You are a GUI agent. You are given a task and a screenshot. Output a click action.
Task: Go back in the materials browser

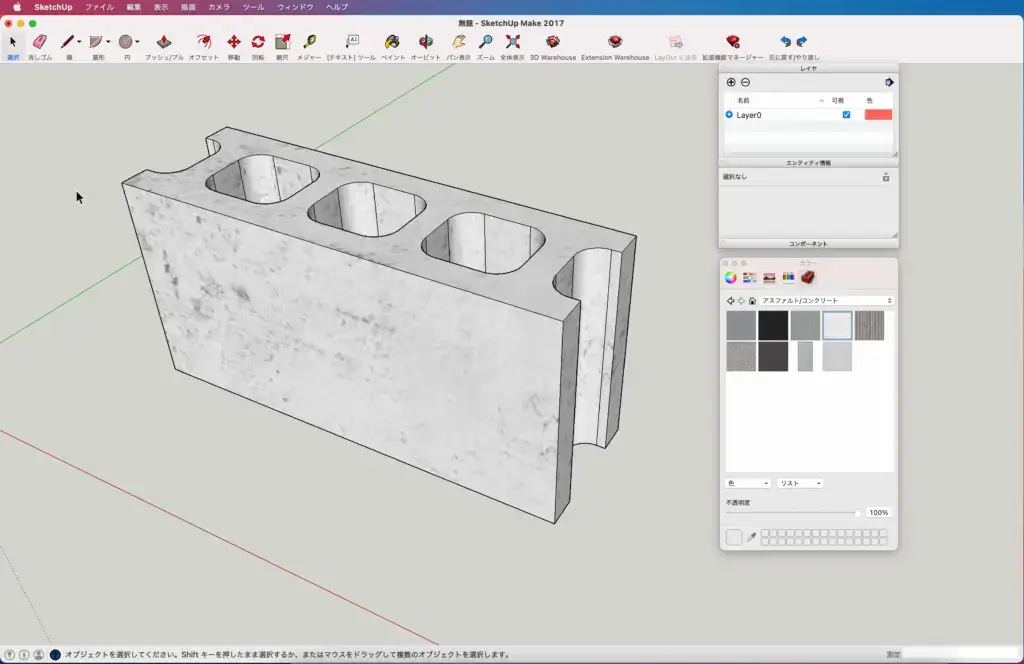coord(730,301)
